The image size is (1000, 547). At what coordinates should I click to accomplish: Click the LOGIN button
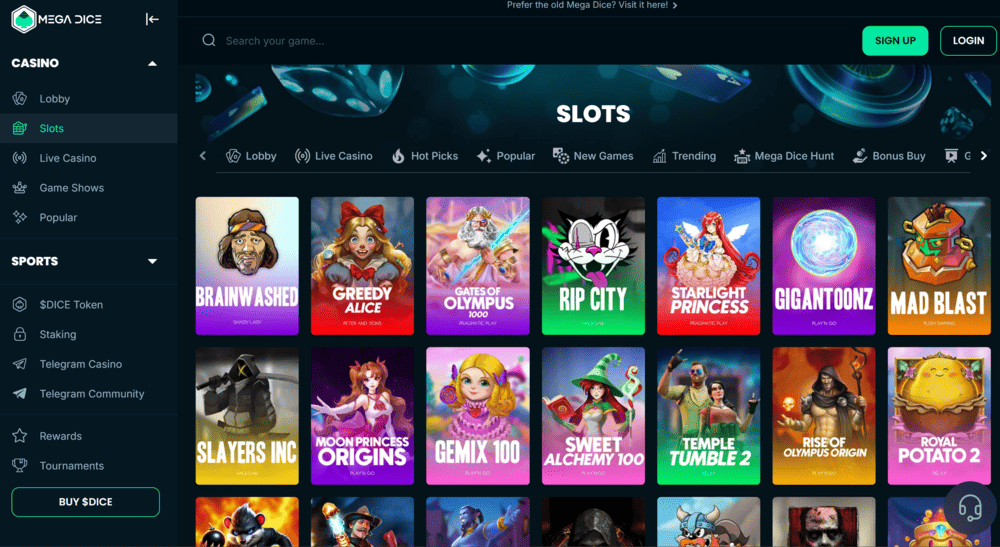click(x=968, y=41)
